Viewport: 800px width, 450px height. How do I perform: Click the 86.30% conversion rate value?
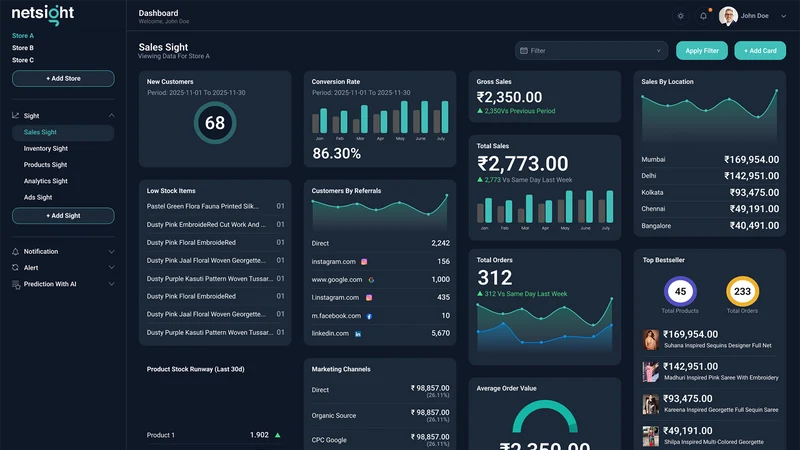click(x=336, y=154)
